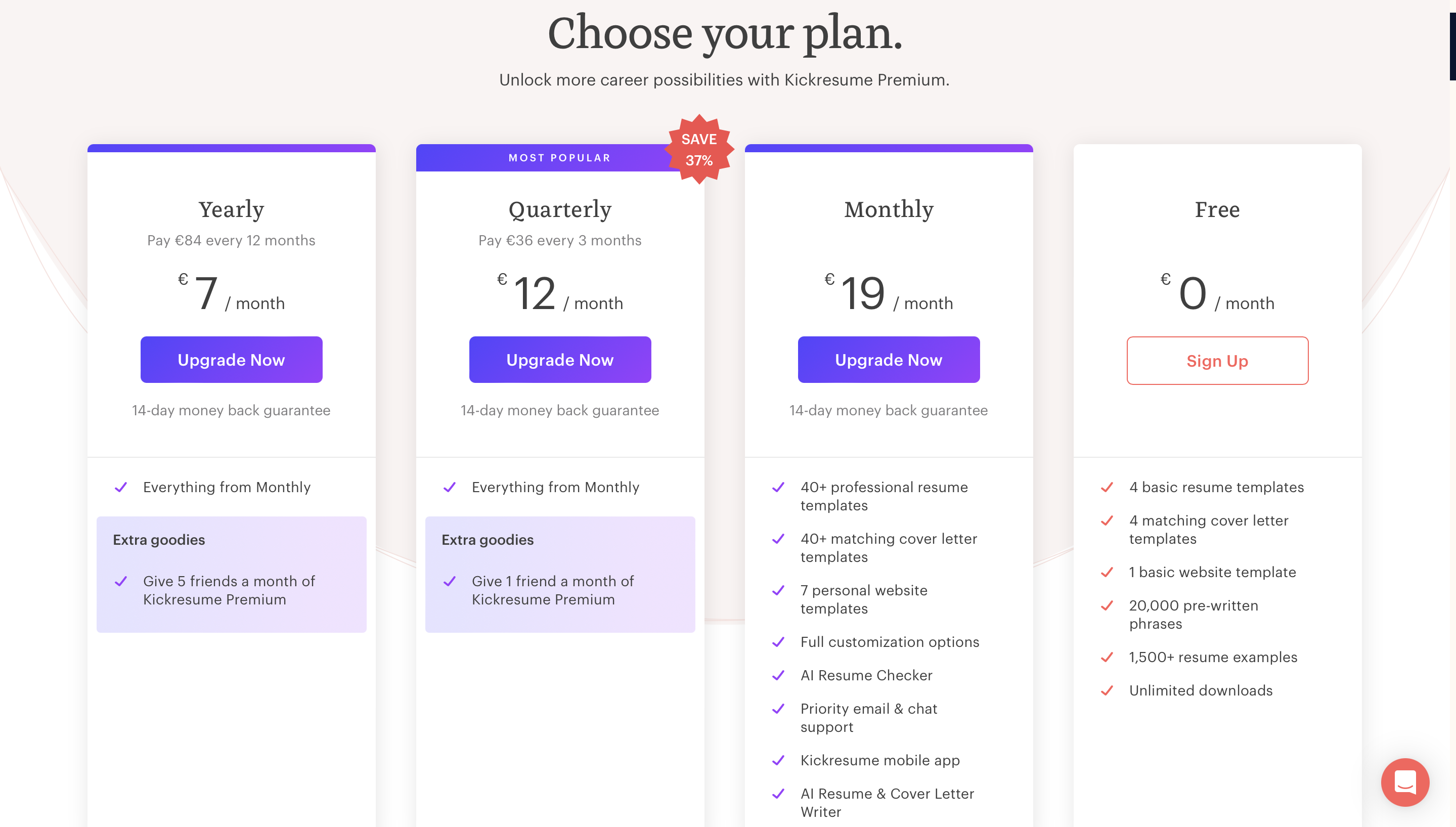
Task: Click the 14-day money back guarantee text
Action: [x=231, y=410]
